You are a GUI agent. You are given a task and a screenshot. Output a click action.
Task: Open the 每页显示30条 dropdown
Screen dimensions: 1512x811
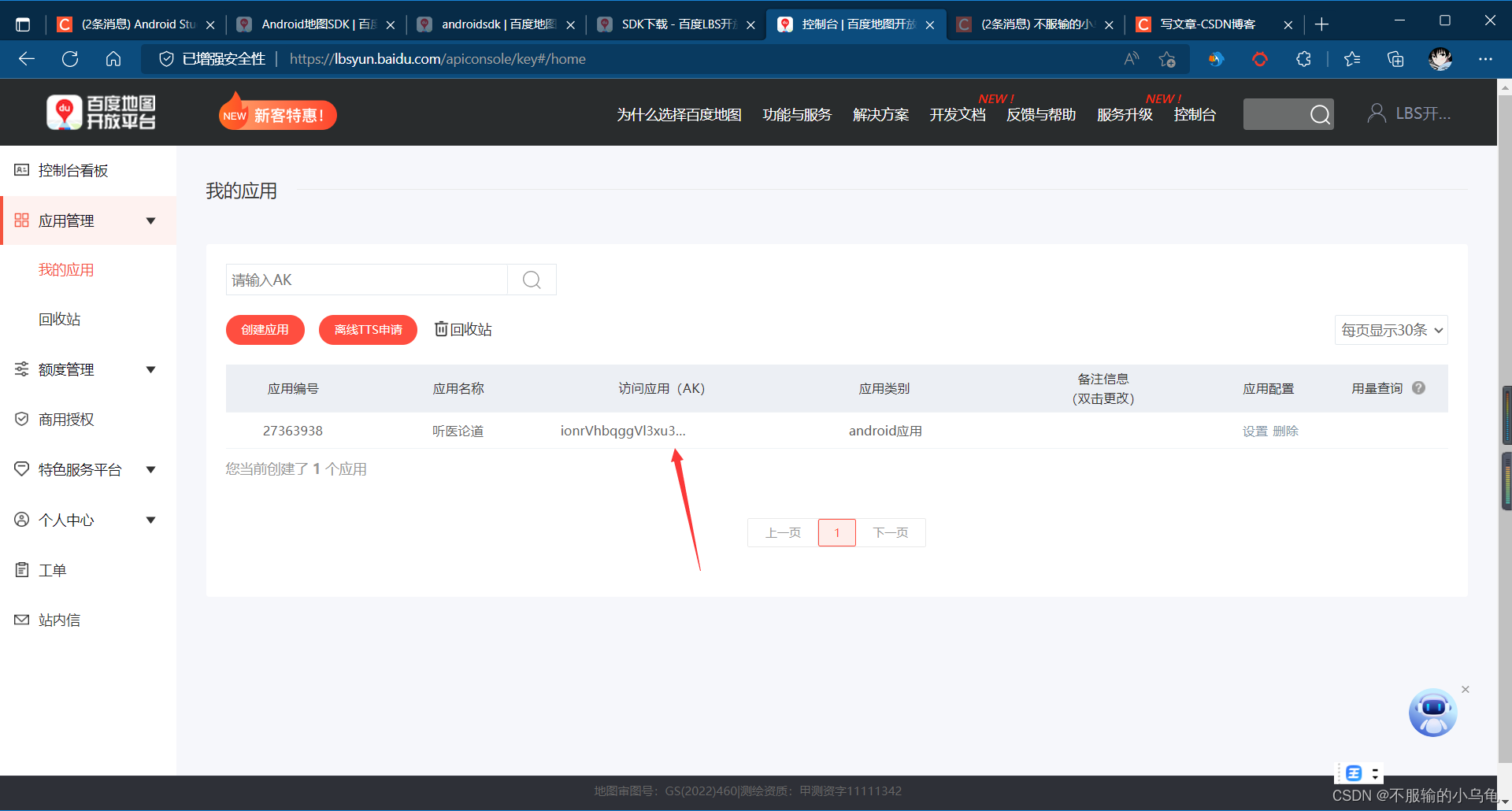click(1391, 330)
